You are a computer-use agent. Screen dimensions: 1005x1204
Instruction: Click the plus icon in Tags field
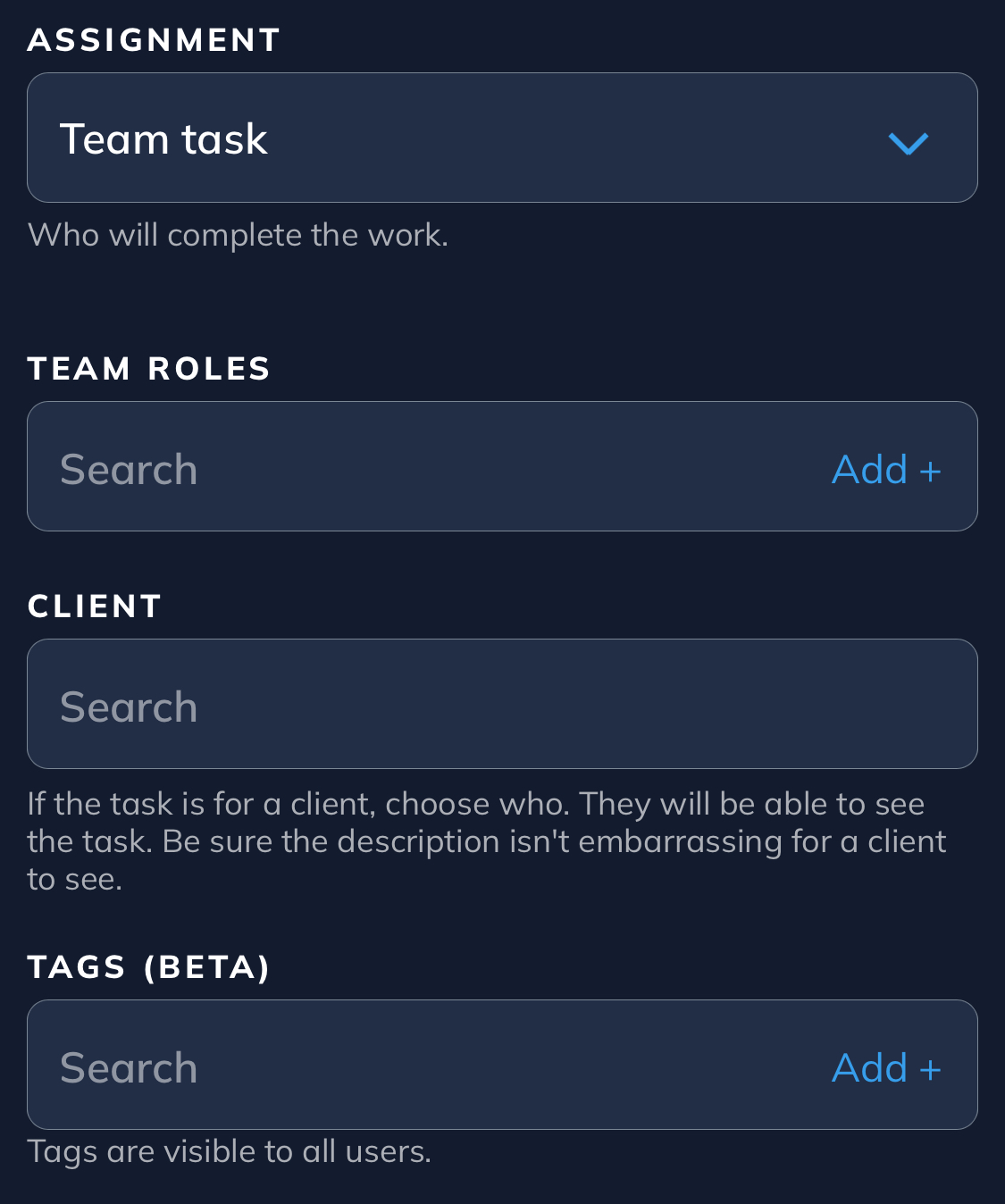(x=930, y=1069)
